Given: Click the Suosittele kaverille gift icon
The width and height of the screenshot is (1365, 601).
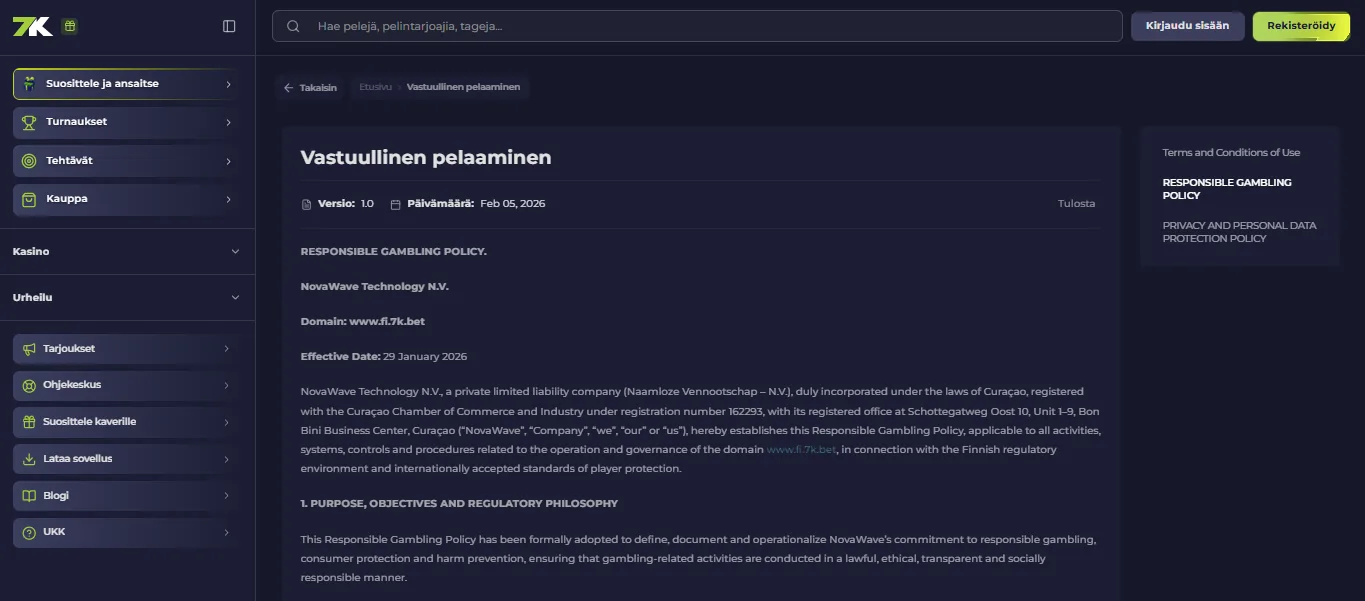Looking at the screenshot, I should (x=29, y=422).
